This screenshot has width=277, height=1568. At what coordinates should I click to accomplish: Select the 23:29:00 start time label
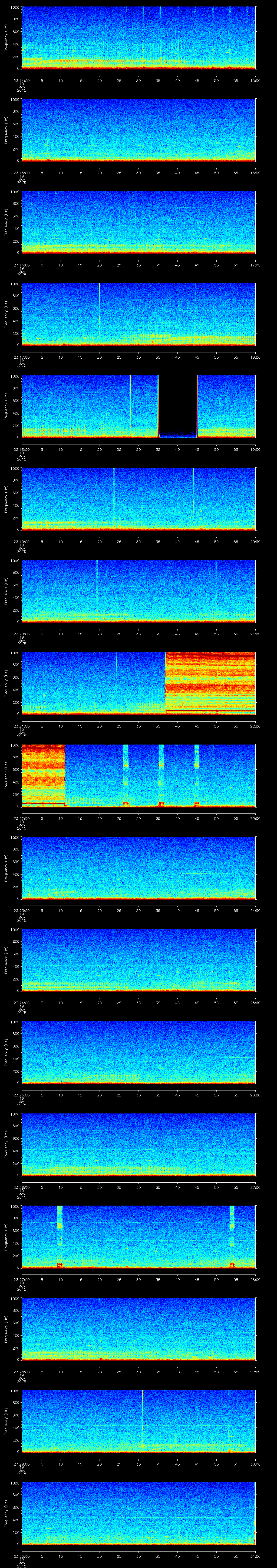pos(21,1464)
